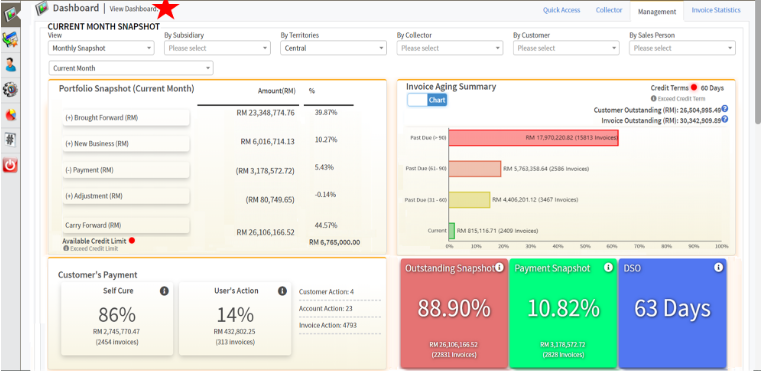
Task: Click the red dot beside Credit Terms
Action: [x=694, y=88]
